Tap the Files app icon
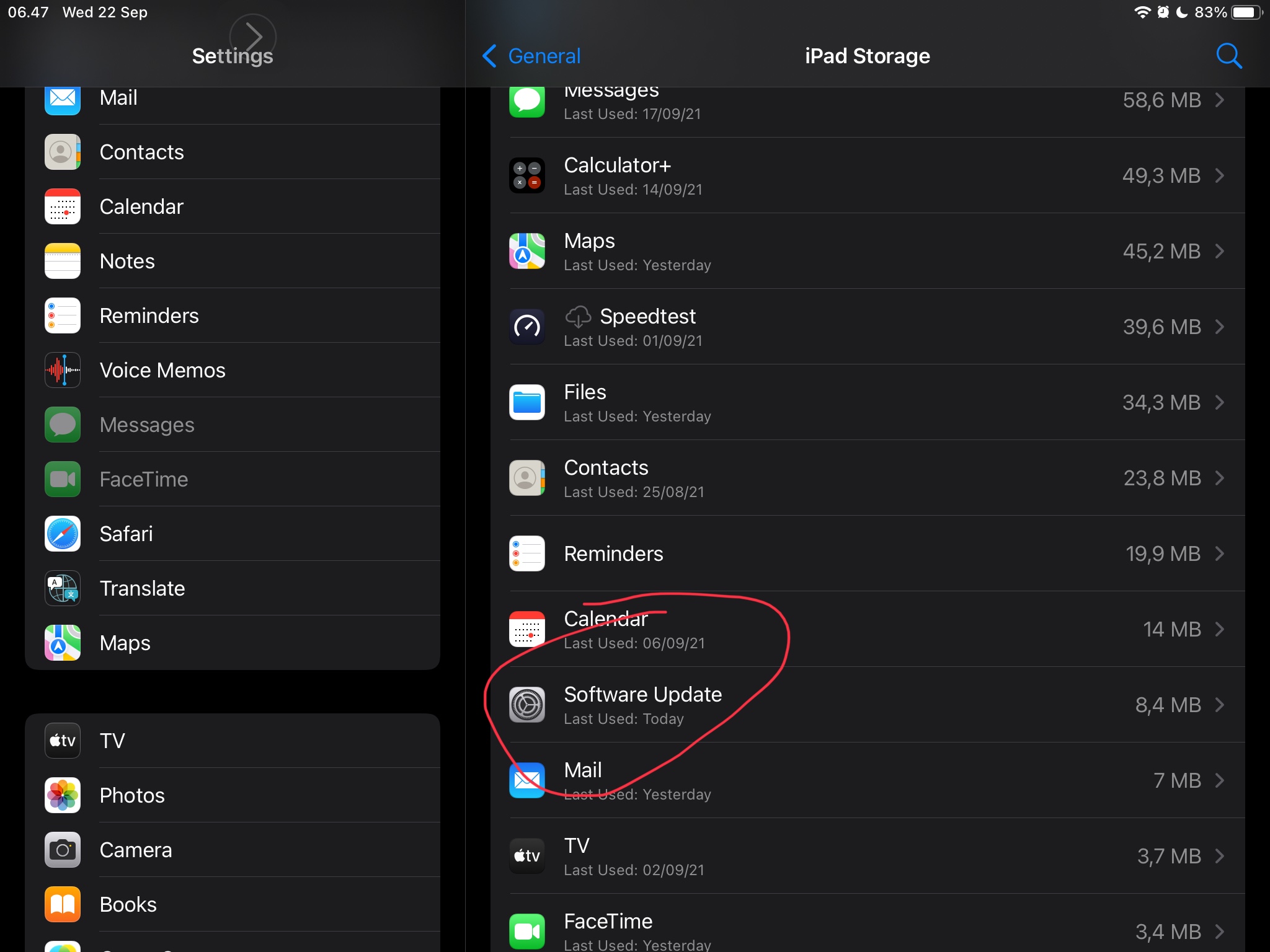The height and width of the screenshot is (952, 1270). pos(527,402)
